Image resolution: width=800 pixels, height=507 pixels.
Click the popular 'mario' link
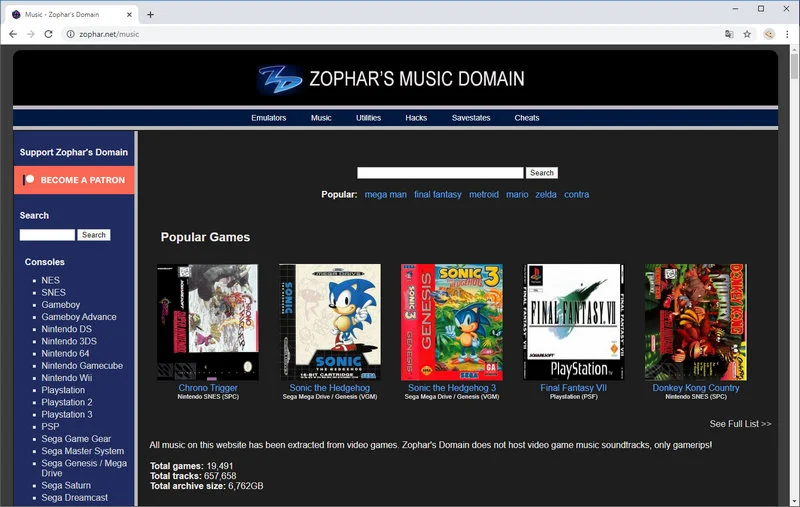[x=517, y=194]
